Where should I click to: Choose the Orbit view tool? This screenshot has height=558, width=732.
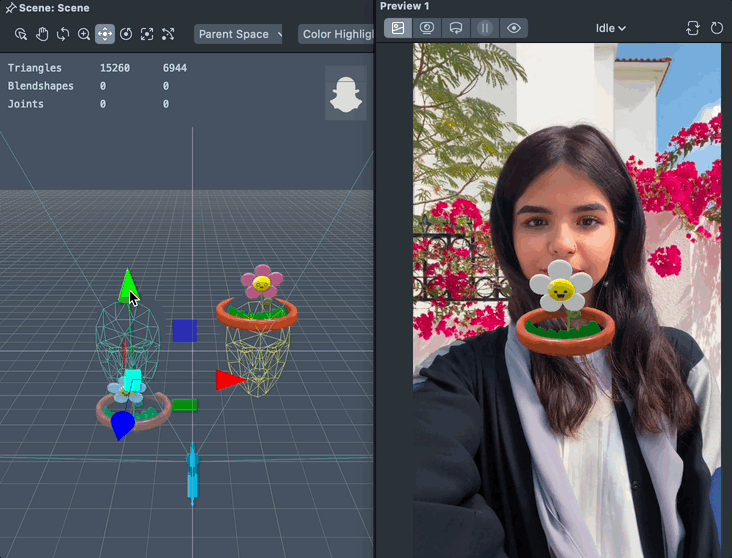click(63, 34)
